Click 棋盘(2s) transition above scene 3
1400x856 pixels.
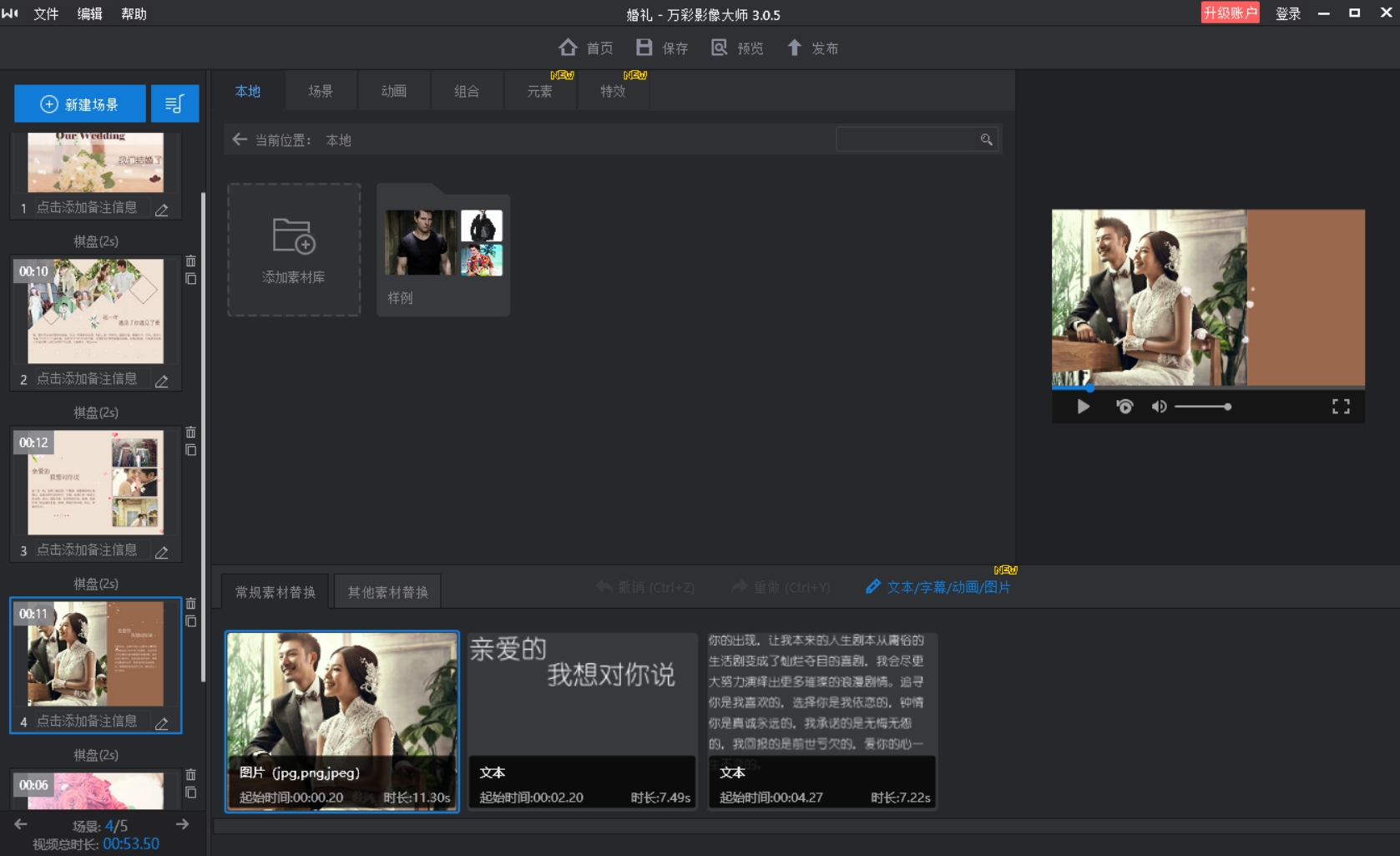click(96, 413)
